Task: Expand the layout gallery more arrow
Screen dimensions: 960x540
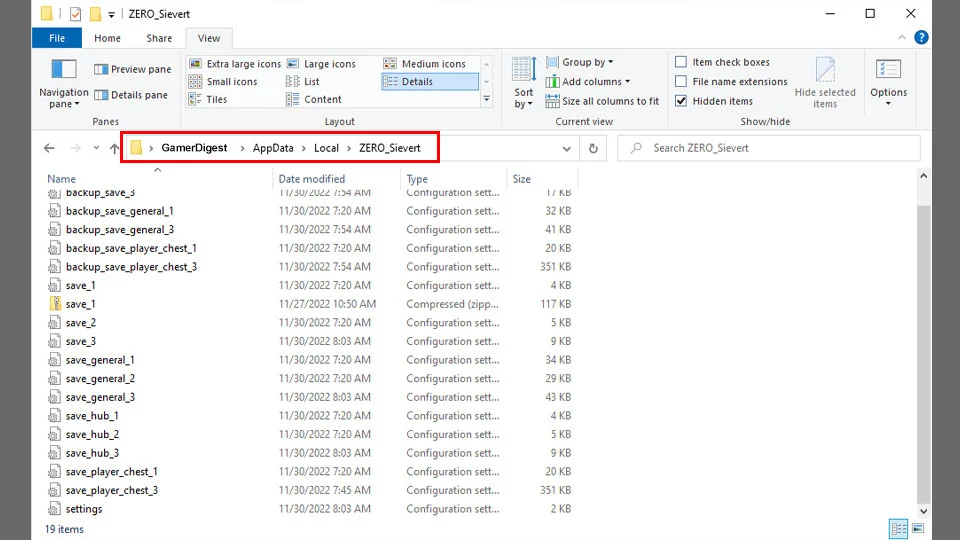Action: pos(487,99)
